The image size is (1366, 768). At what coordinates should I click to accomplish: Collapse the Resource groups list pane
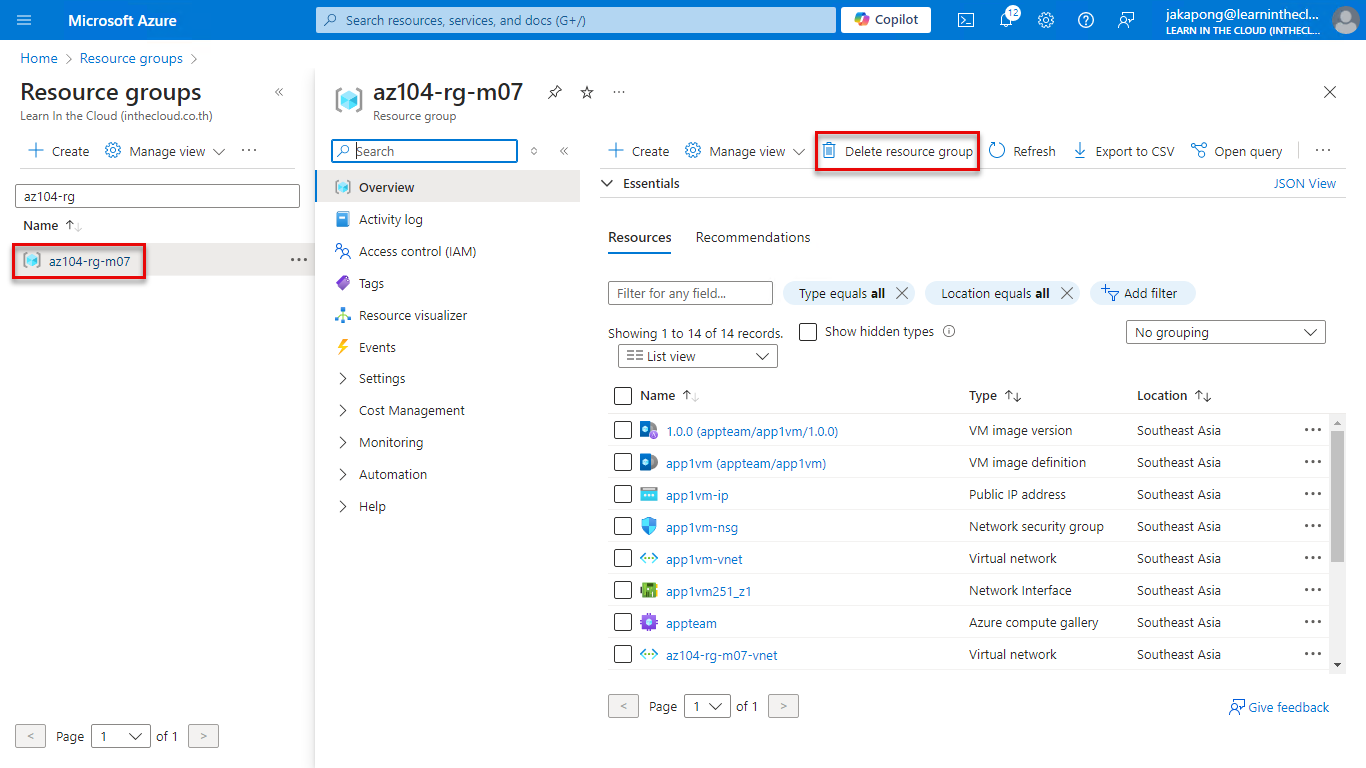click(279, 92)
